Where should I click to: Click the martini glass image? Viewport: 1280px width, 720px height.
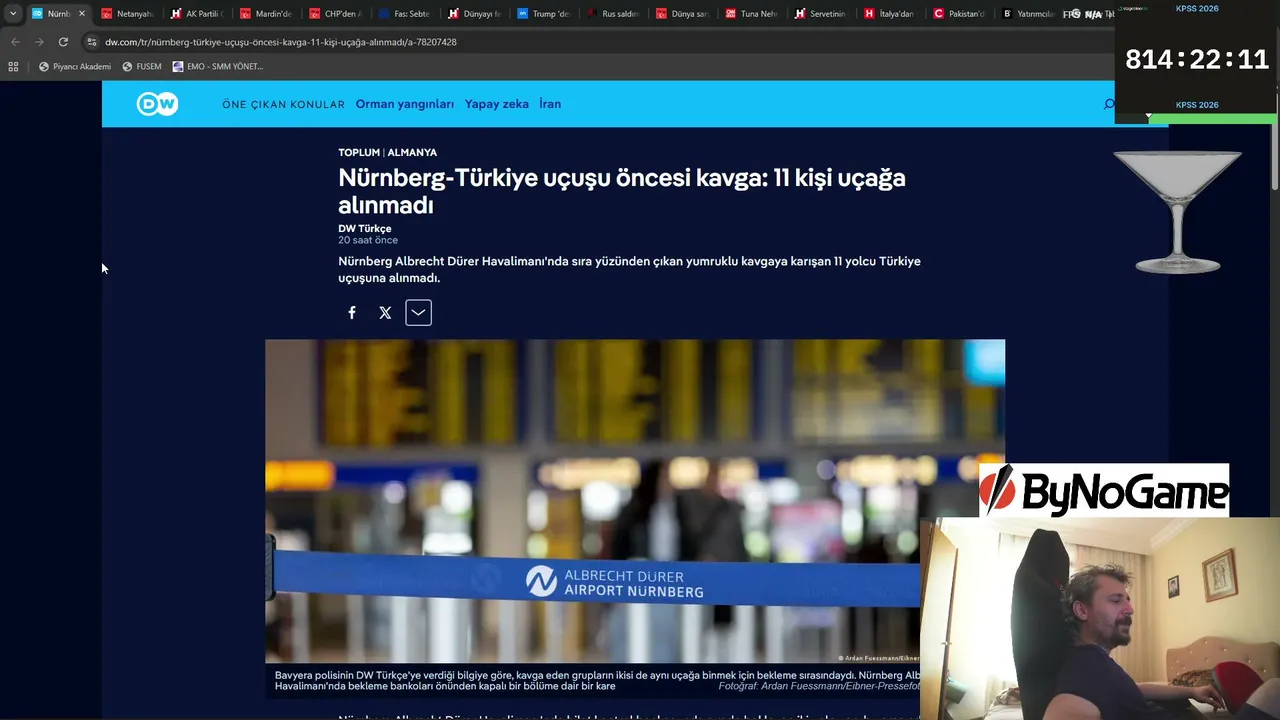[x=1178, y=211]
